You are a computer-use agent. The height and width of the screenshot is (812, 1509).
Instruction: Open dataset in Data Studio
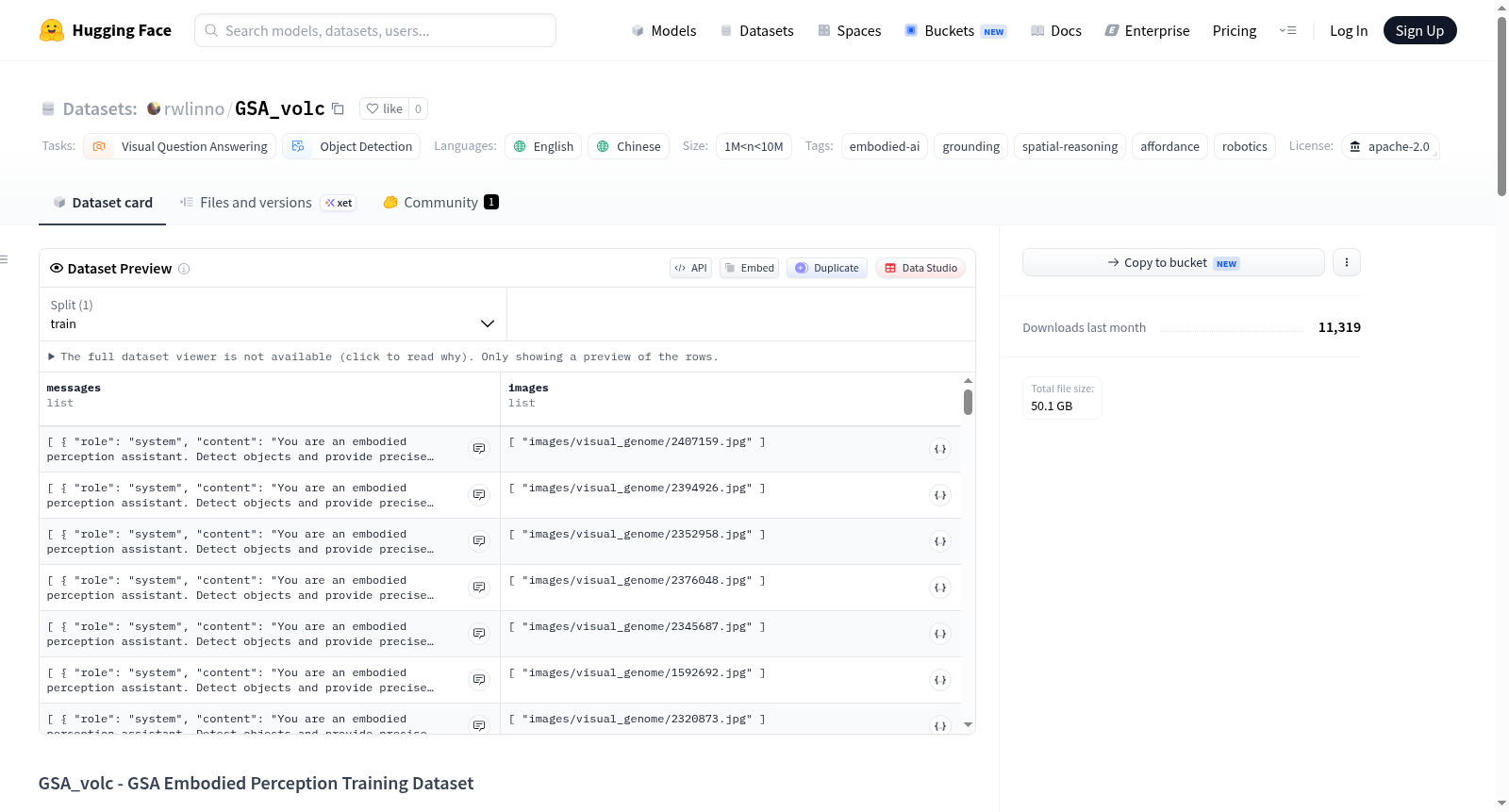(920, 268)
